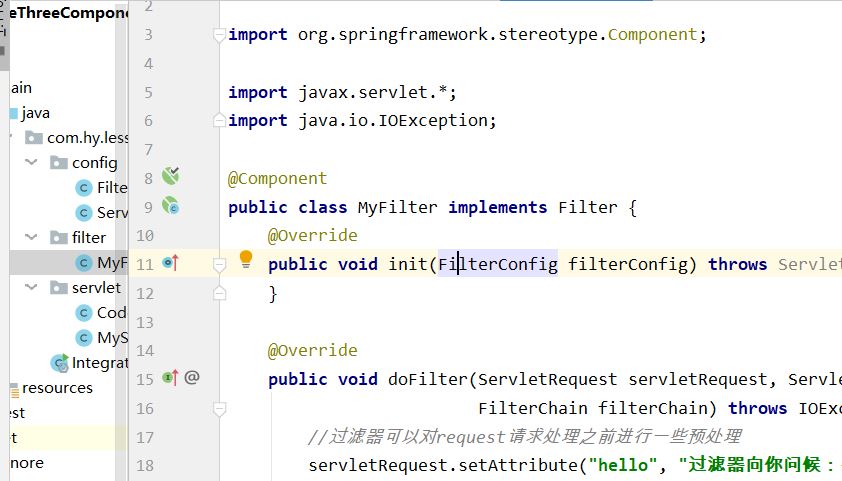Collapse the config folder in project tree
842x481 pixels.
click(31, 162)
